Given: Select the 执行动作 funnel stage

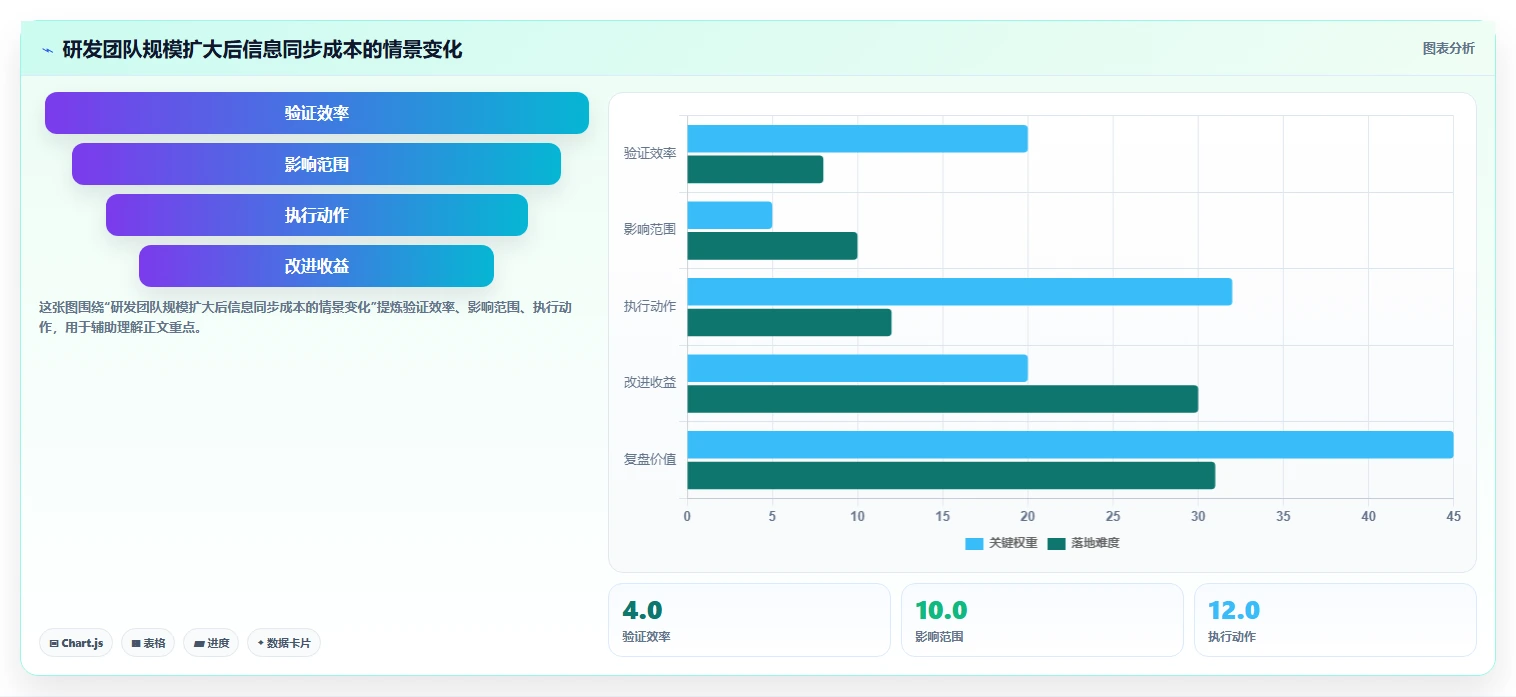Looking at the screenshot, I should point(317,215).
